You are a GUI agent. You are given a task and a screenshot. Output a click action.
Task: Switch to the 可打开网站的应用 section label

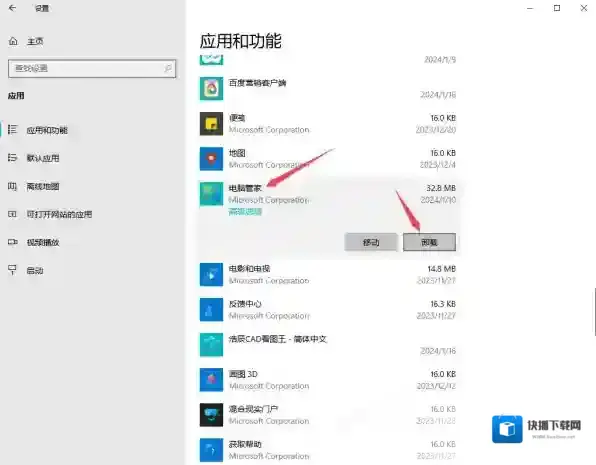(59, 214)
